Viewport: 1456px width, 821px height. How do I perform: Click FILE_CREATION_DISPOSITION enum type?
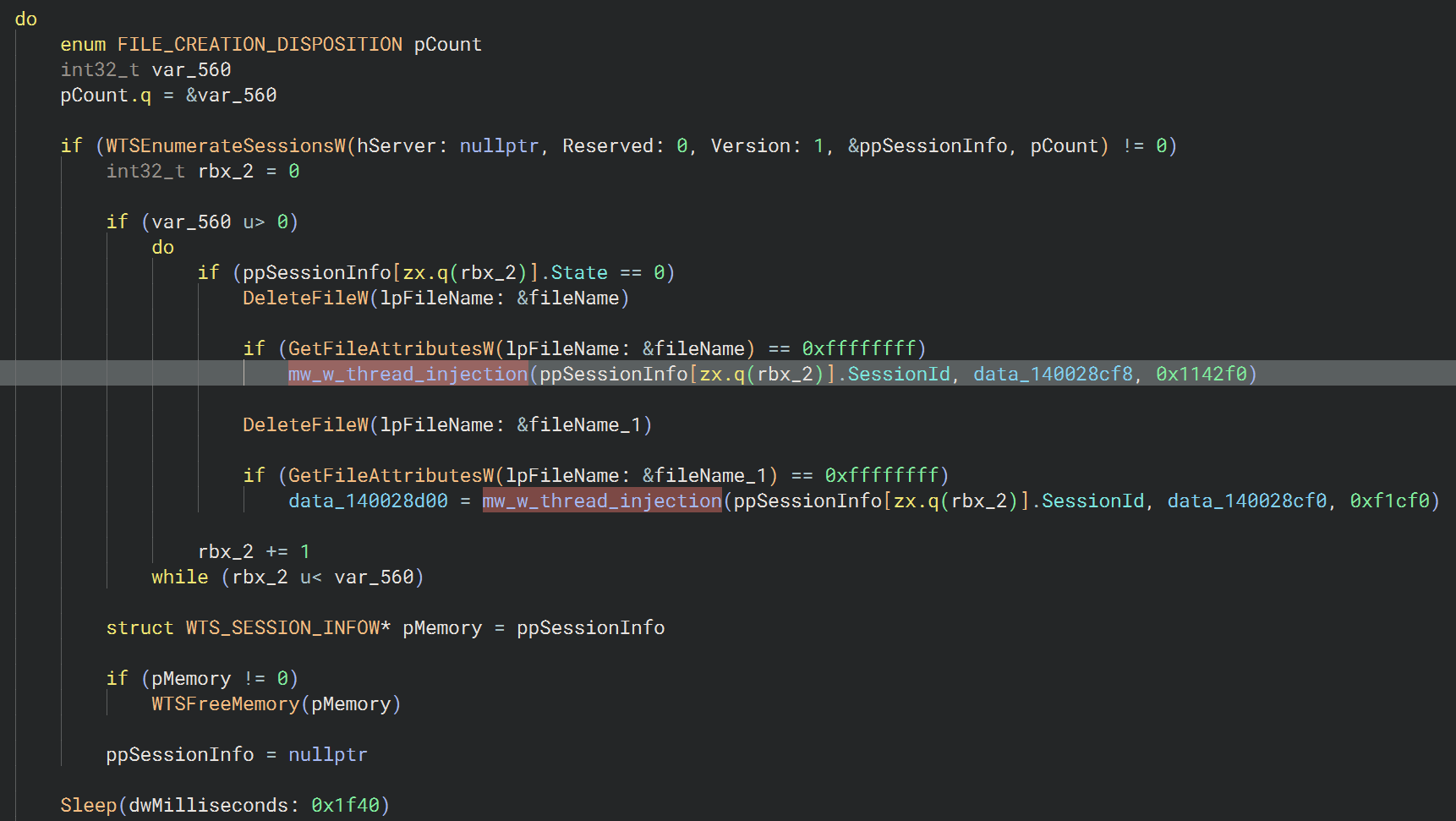point(260,44)
